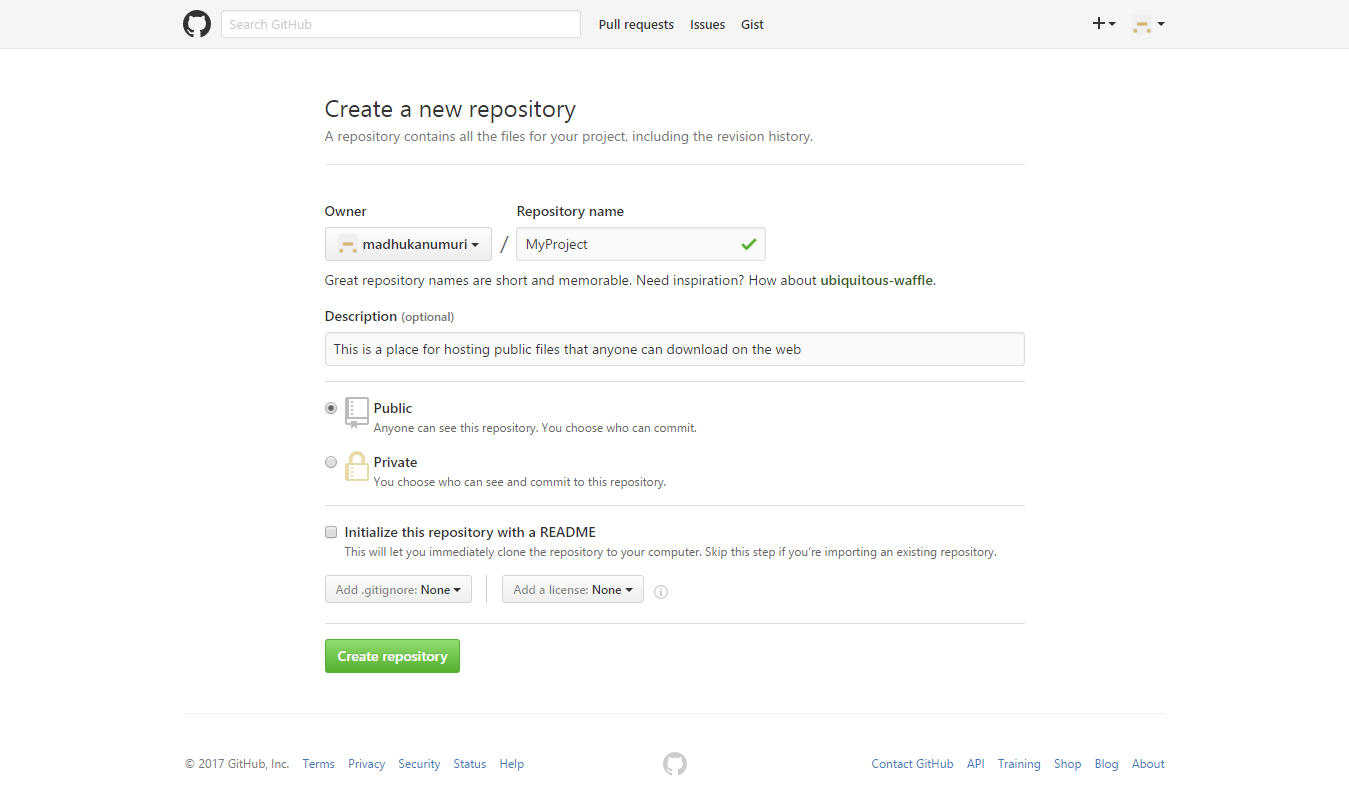1349x812 pixels.
Task: Click the Create a new repository heading
Action: tap(450, 109)
